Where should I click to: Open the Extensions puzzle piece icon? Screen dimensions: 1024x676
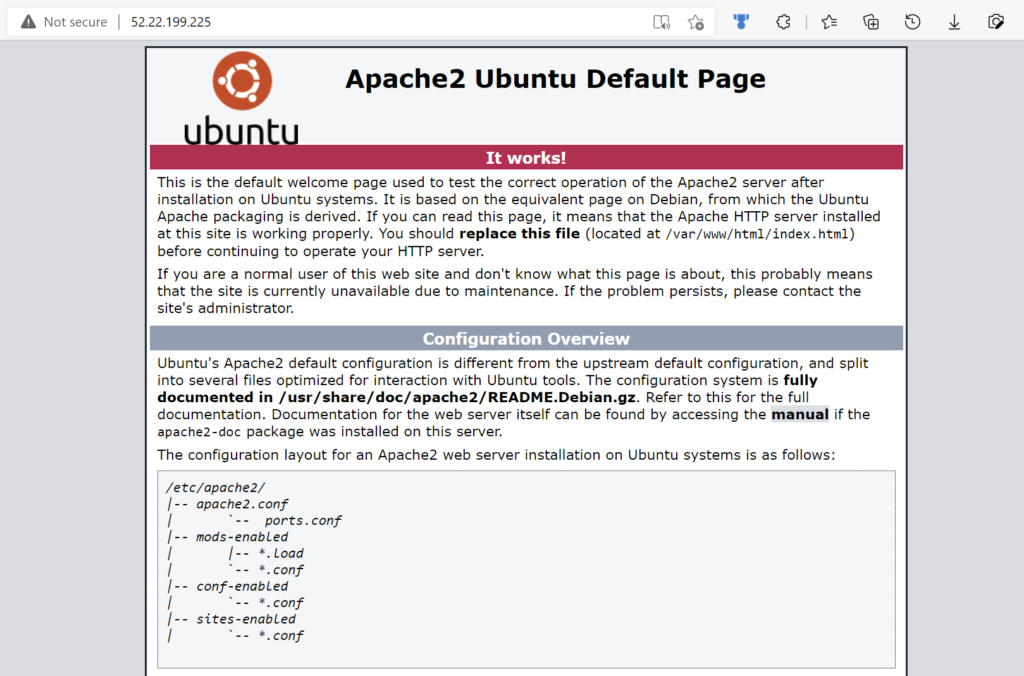tap(783, 22)
